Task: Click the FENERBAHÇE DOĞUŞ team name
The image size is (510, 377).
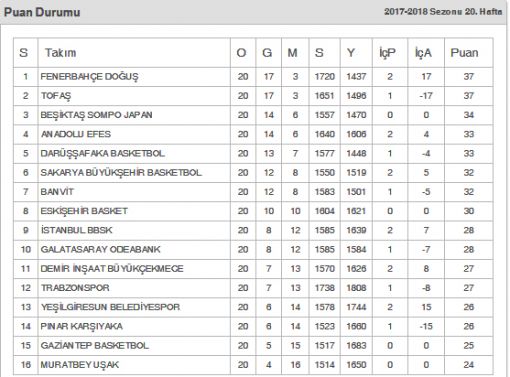Action: click(89, 77)
